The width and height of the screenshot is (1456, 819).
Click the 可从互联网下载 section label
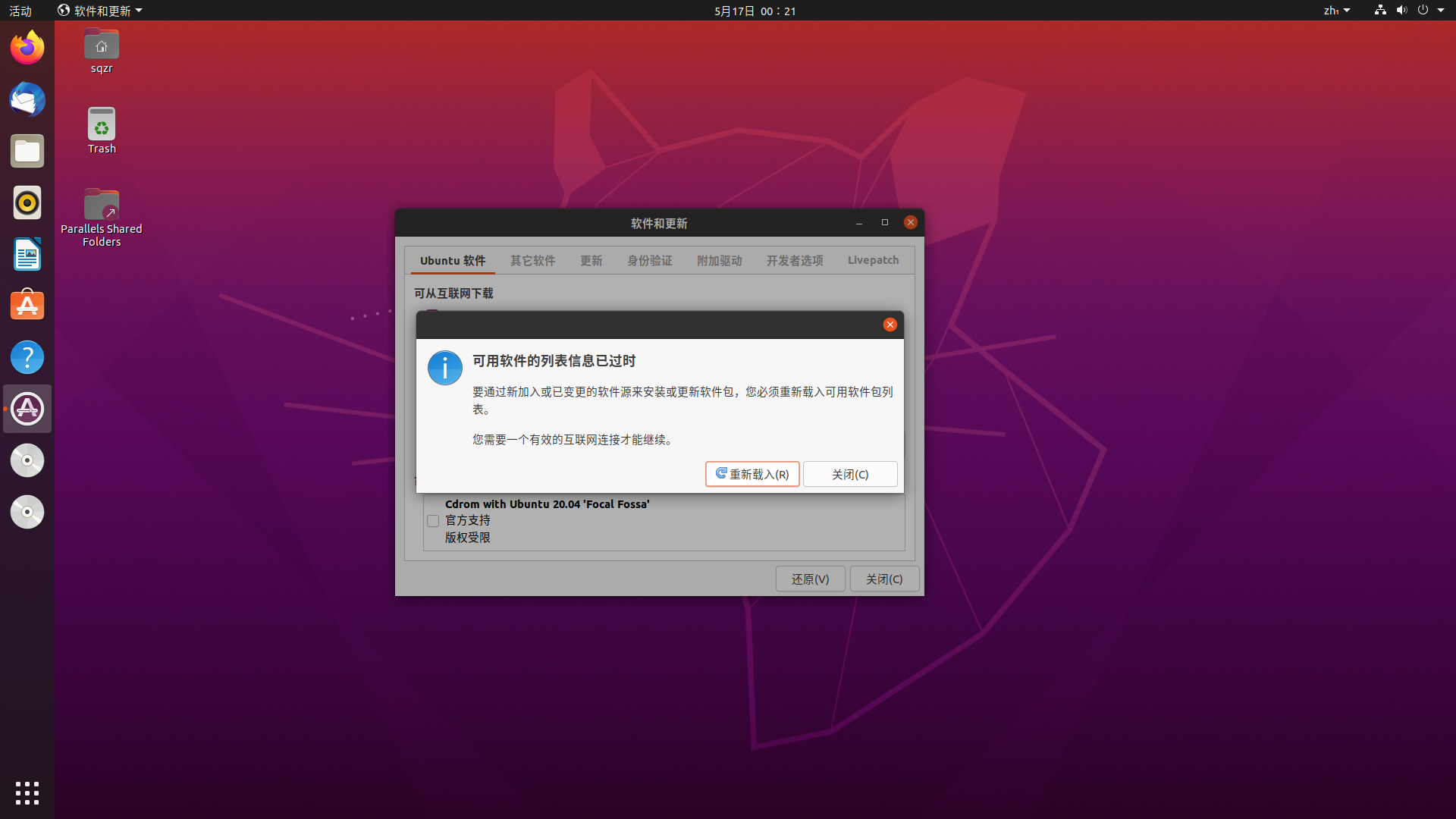click(x=453, y=293)
